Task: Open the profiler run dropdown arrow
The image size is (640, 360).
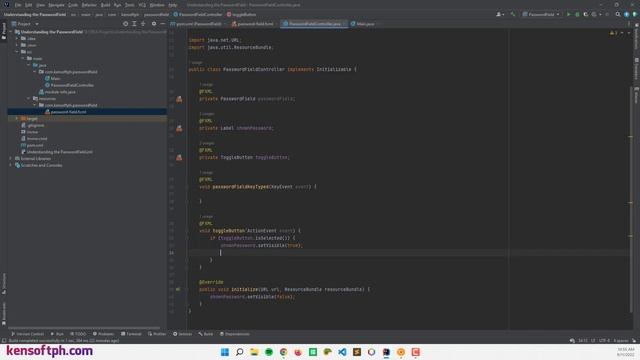Action: (600, 14)
